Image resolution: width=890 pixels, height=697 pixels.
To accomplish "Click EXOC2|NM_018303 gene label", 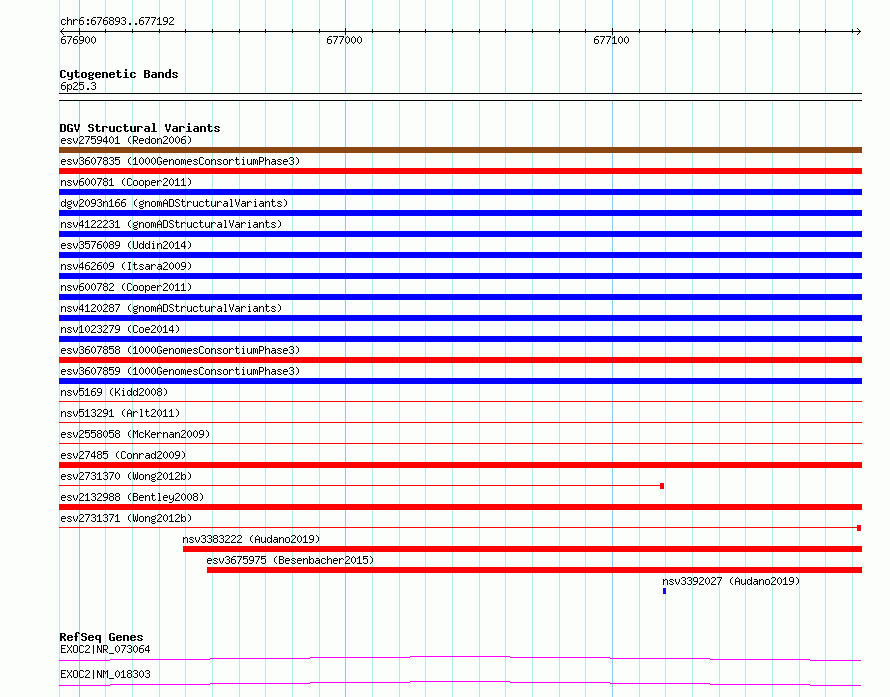I will [x=105, y=674].
